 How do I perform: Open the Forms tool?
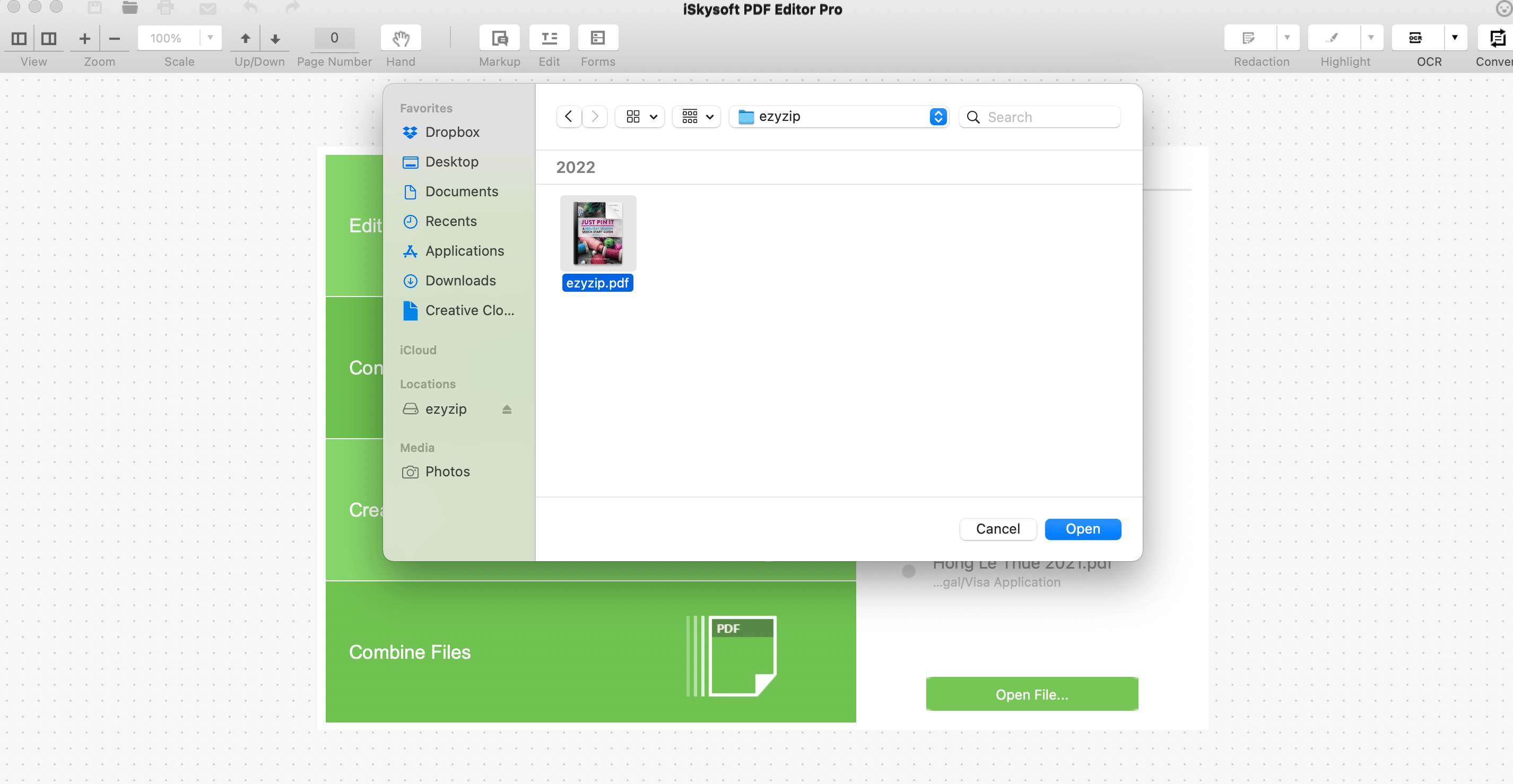point(597,38)
